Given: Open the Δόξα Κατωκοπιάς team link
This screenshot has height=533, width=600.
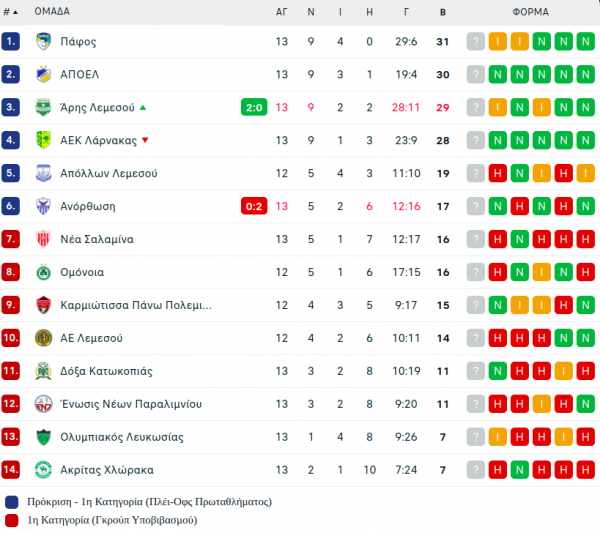Looking at the screenshot, I should tap(106, 371).
